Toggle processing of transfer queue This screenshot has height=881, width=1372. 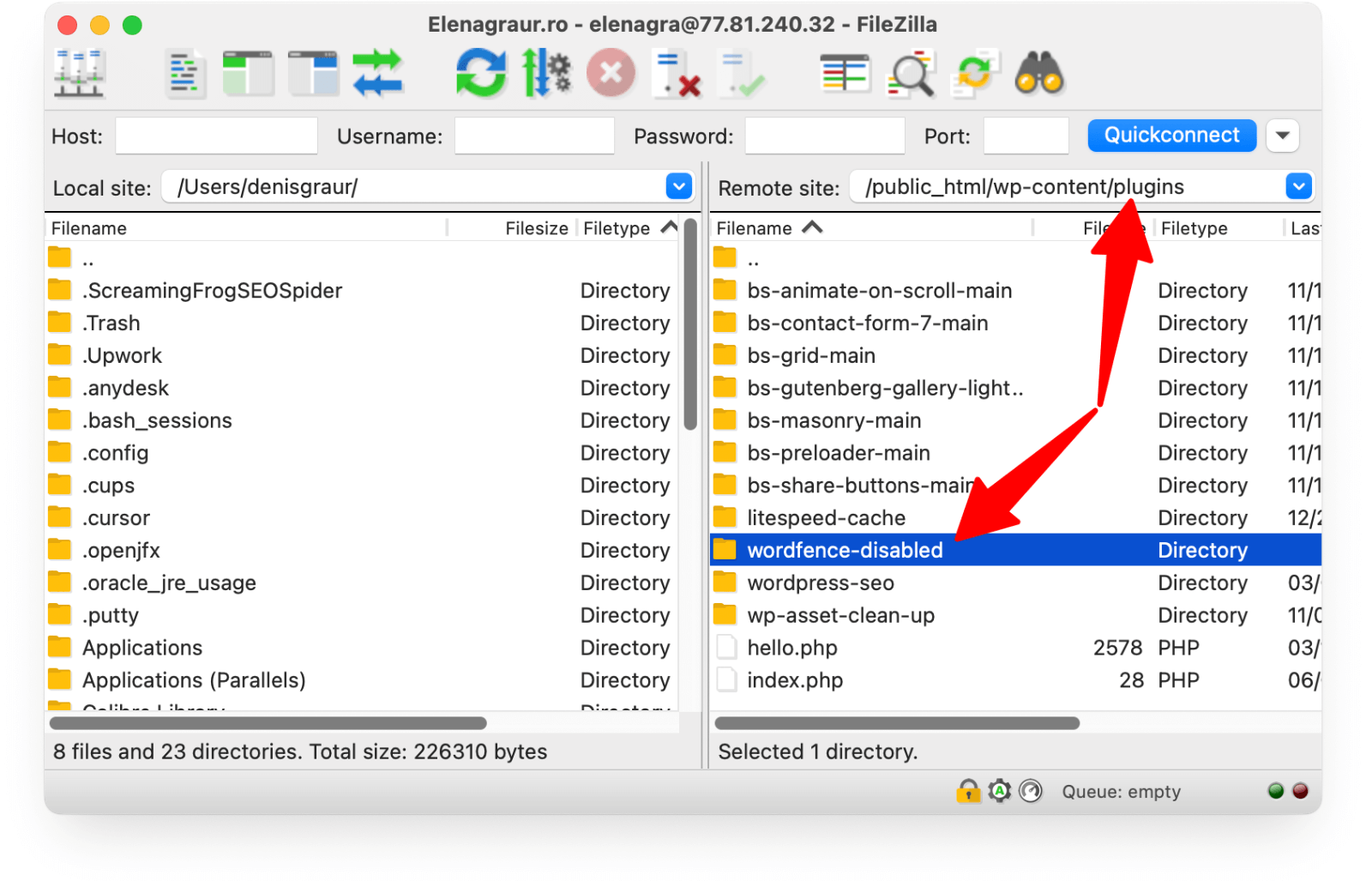click(546, 74)
